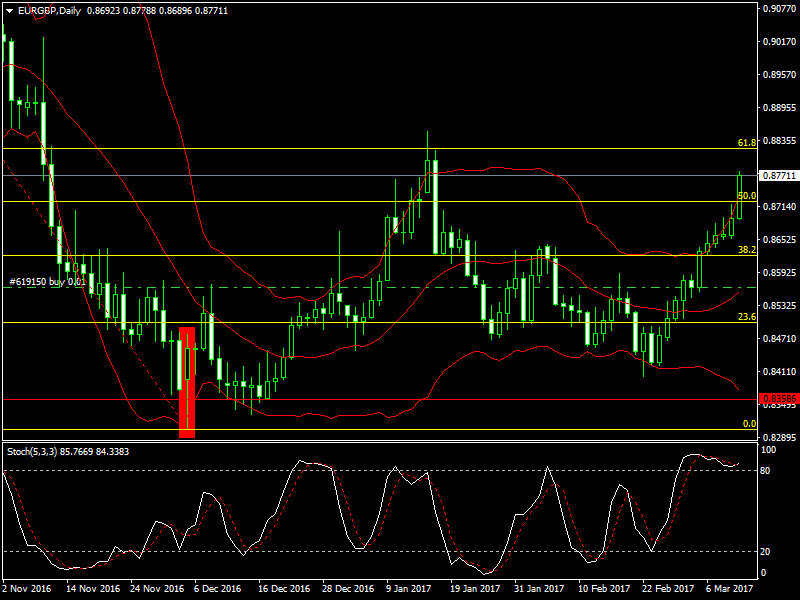Open the chart dropdown triangle beside EURGBP
Screen dimensions: 800x600
tap(10, 11)
